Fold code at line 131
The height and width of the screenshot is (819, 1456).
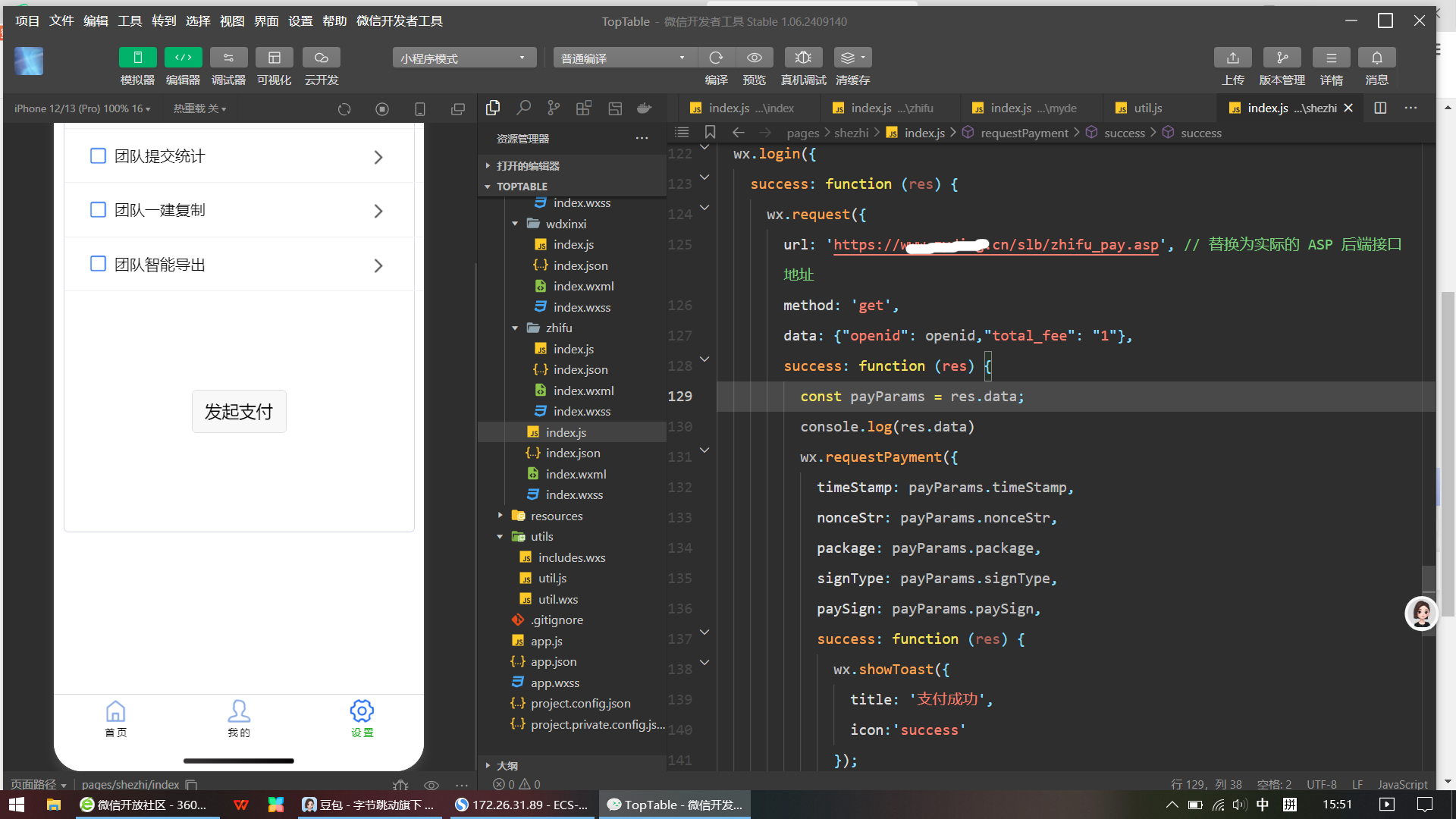tap(704, 450)
